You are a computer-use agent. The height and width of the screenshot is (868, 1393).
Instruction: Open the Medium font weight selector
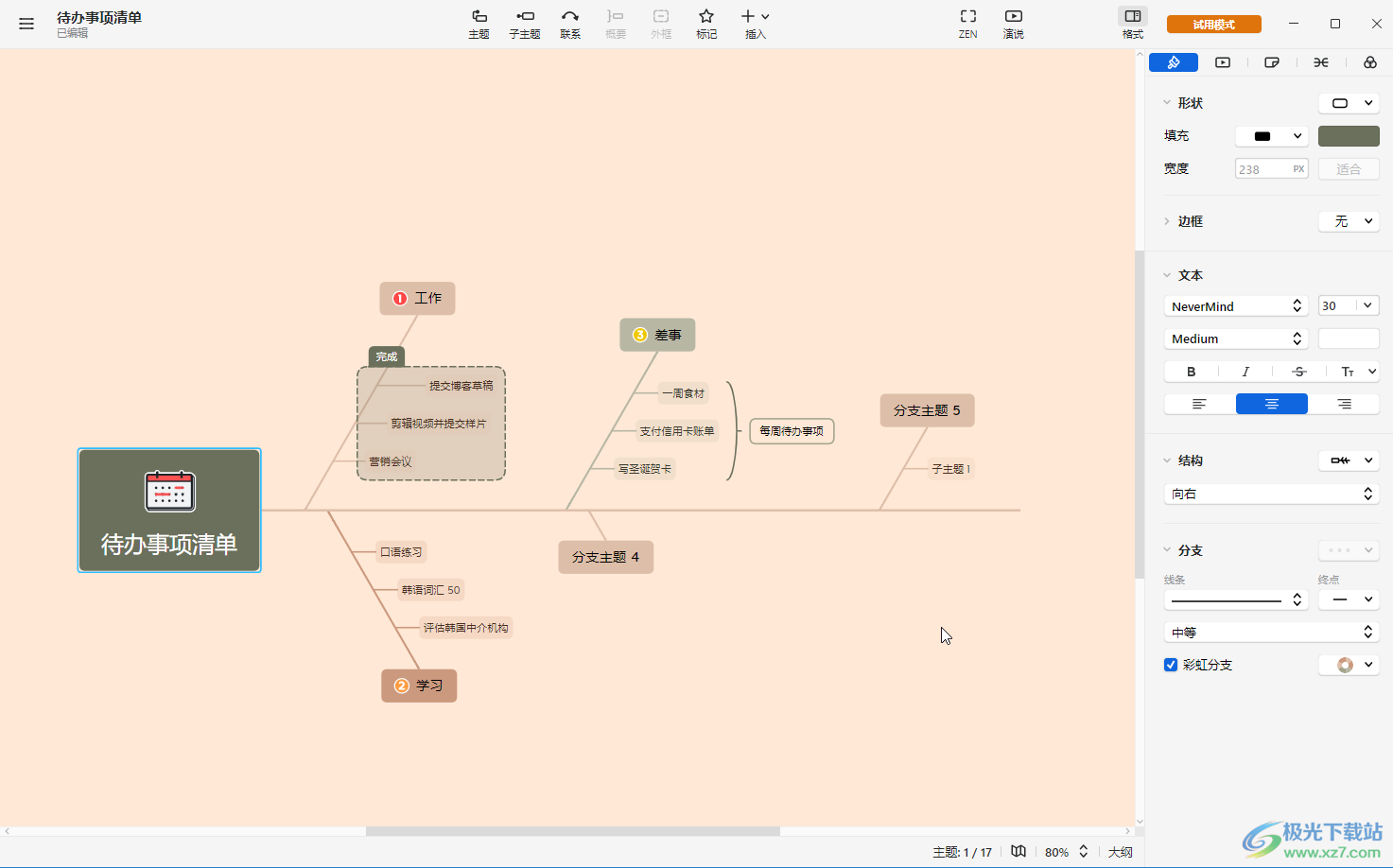click(1236, 339)
